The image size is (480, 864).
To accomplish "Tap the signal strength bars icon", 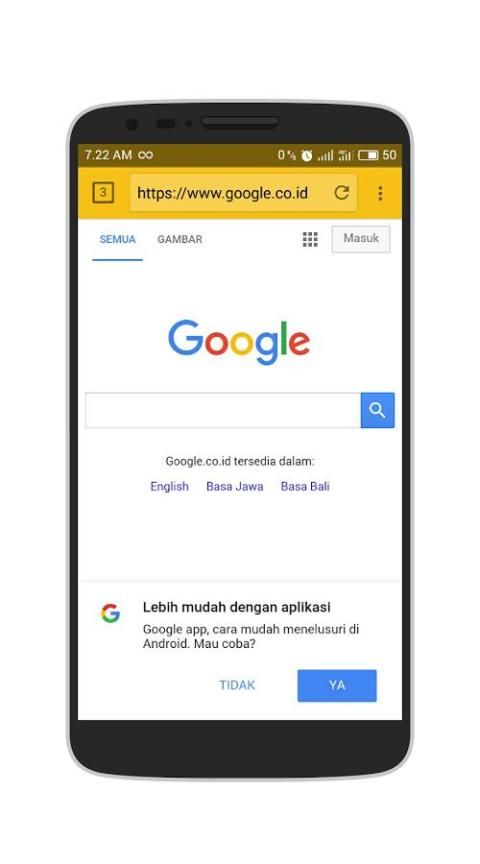I will [325, 156].
